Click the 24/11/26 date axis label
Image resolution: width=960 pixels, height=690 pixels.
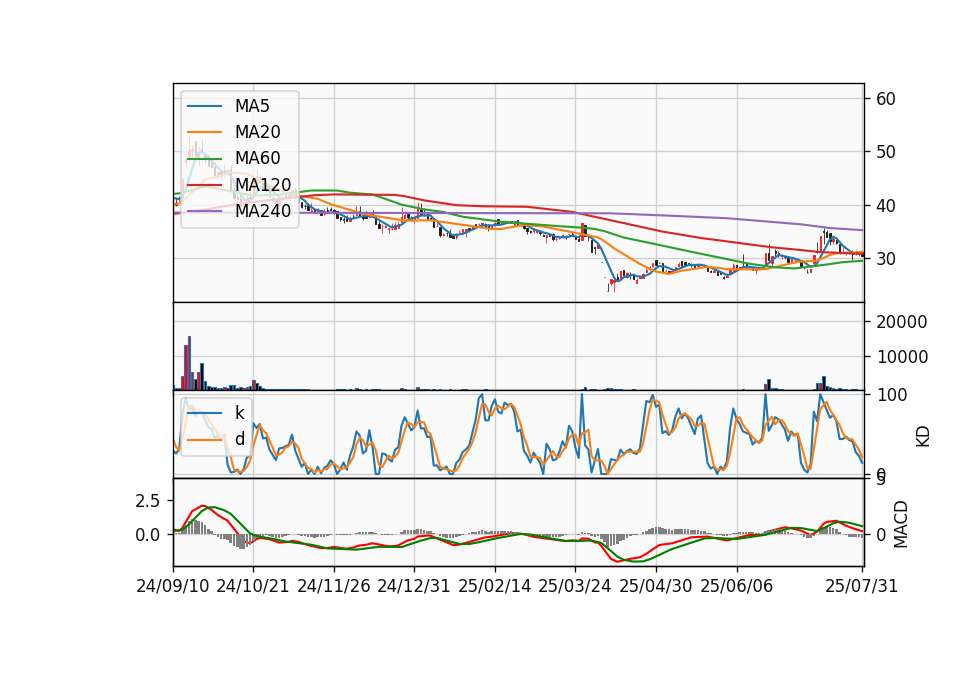(334, 586)
